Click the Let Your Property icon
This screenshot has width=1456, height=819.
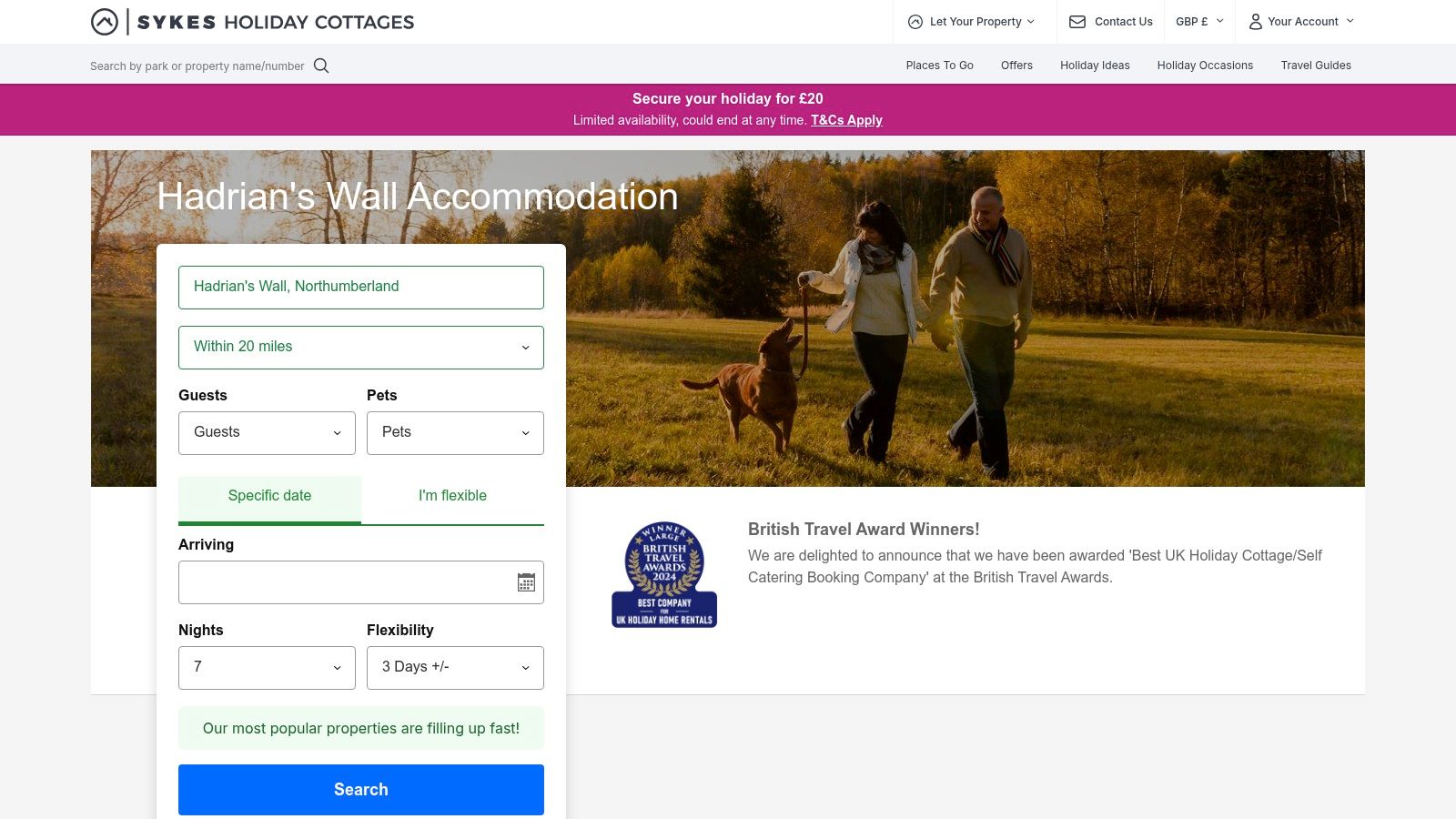click(x=915, y=22)
